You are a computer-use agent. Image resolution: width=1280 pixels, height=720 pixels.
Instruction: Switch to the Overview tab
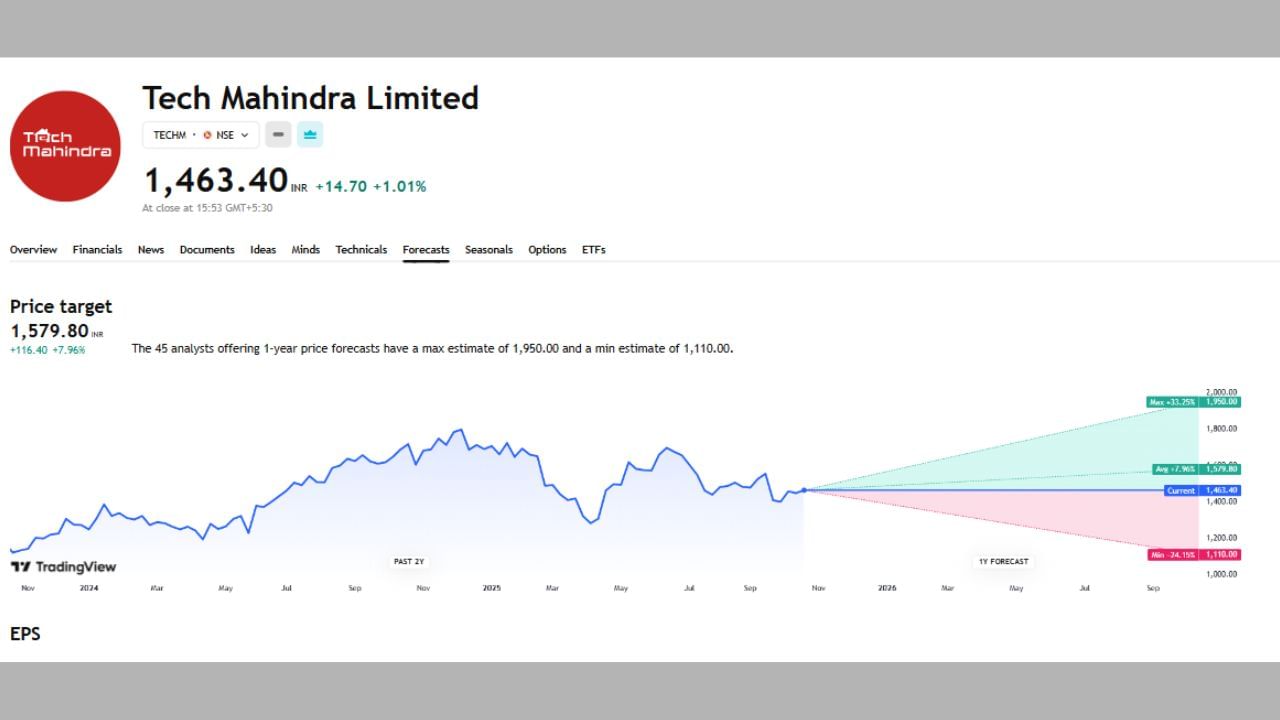[33, 250]
